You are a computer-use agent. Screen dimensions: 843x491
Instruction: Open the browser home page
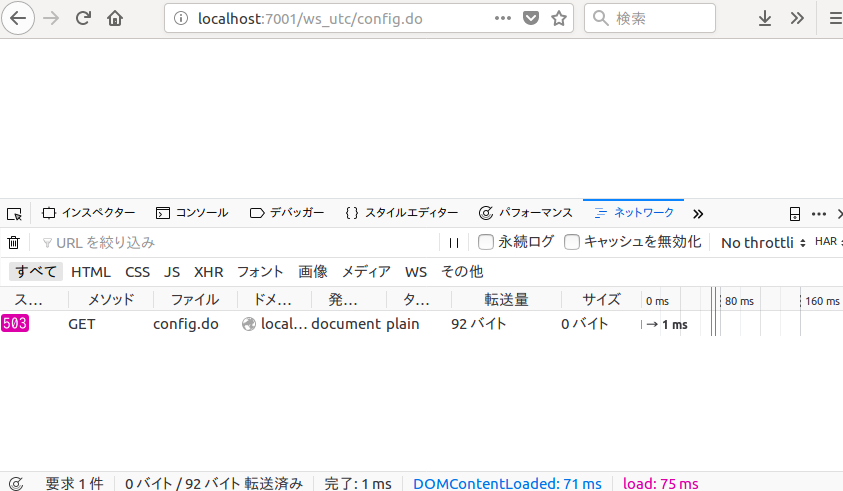pos(115,18)
